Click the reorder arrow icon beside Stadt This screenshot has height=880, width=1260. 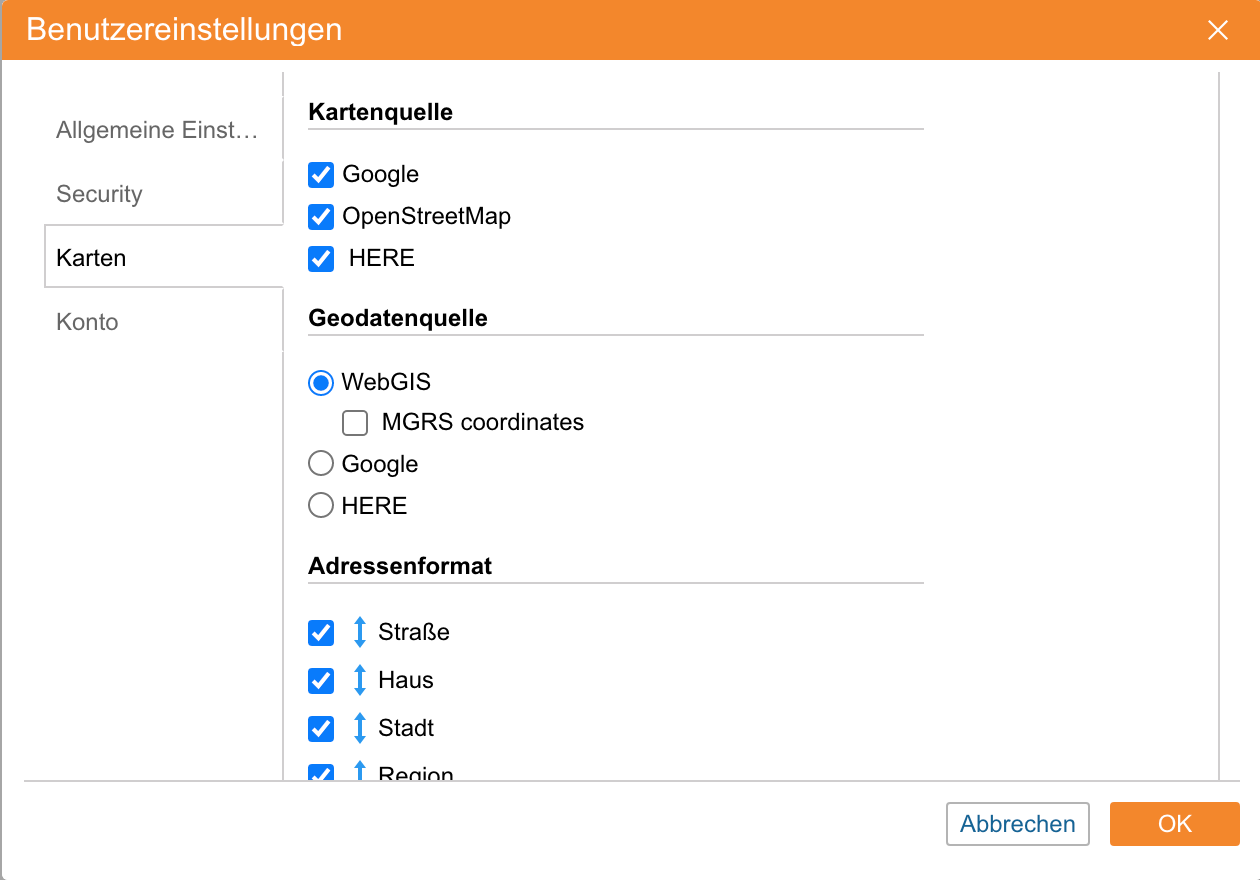360,728
